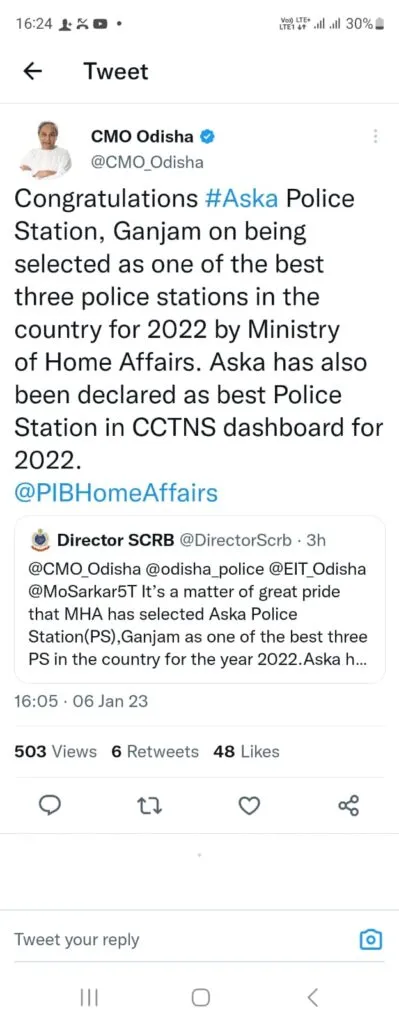
Task: Tap the back arrow beside Tweet
Action: pyautogui.click(x=33, y=72)
